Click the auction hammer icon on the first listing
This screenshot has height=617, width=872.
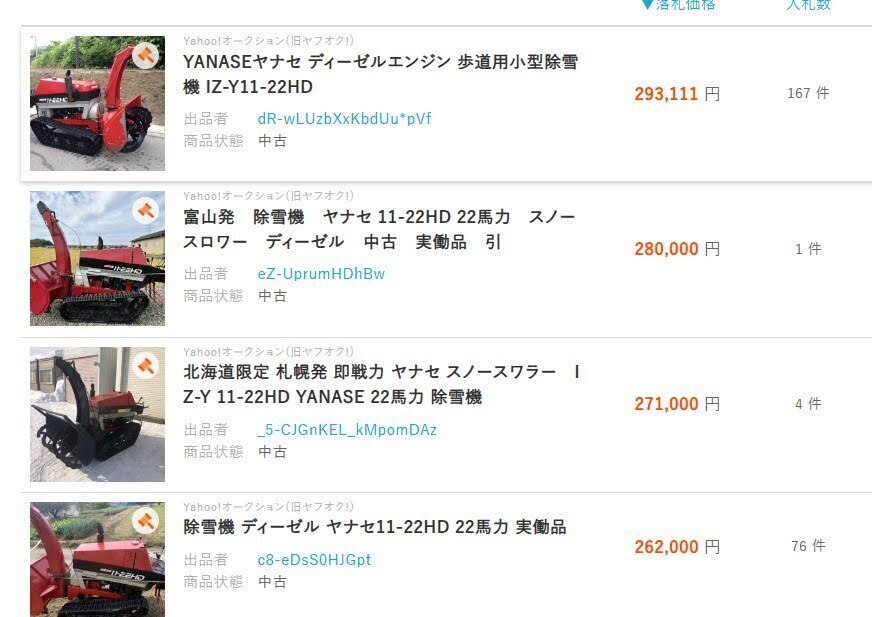[145, 55]
